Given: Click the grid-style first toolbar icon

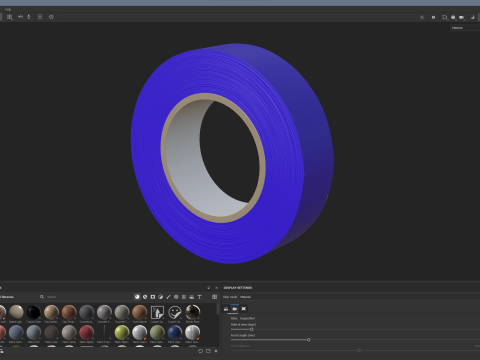Looking at the screenshot, I should [10, 17].
